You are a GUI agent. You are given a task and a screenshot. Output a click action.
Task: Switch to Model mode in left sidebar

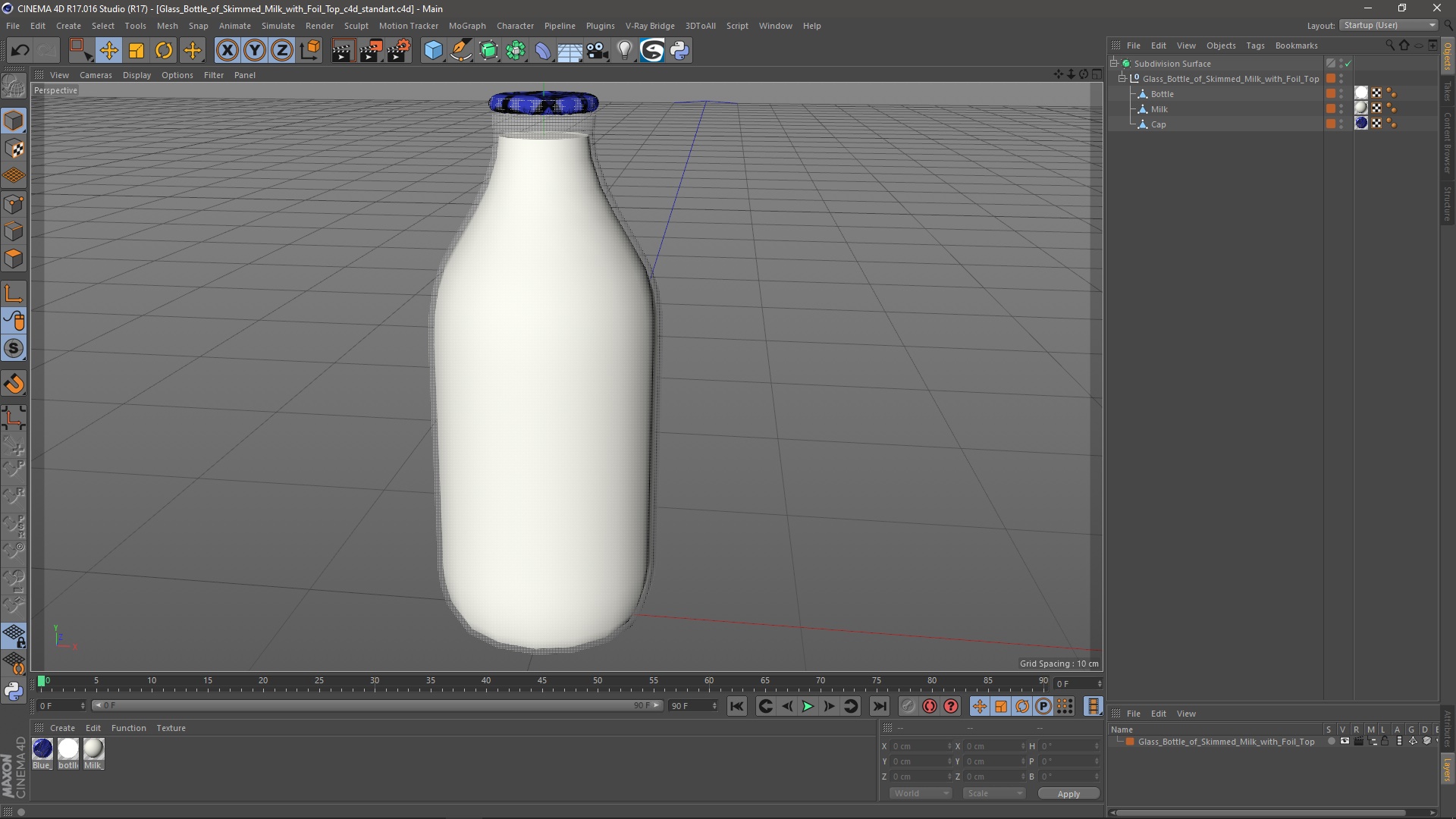coord(14,121)
